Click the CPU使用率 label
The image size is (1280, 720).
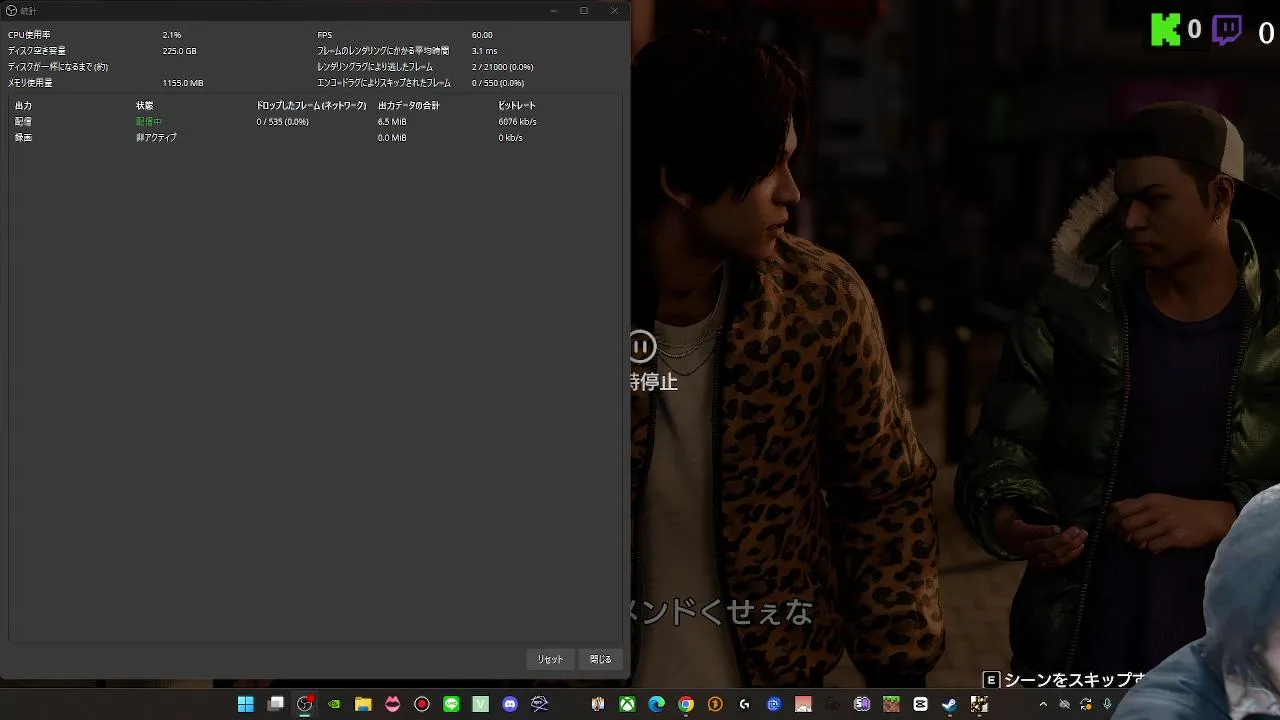pyautogui.click(x=29, y=35)
